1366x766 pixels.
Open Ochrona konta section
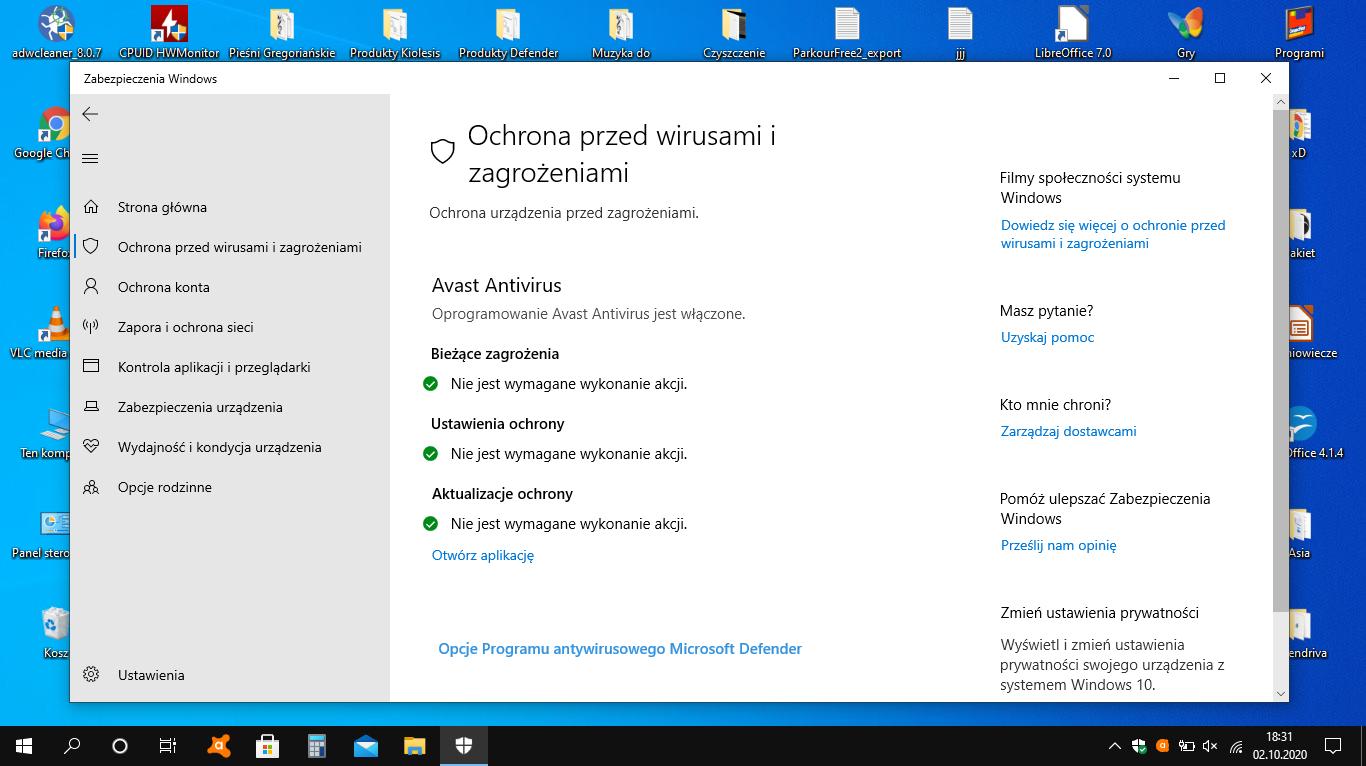tap(230, 287)
